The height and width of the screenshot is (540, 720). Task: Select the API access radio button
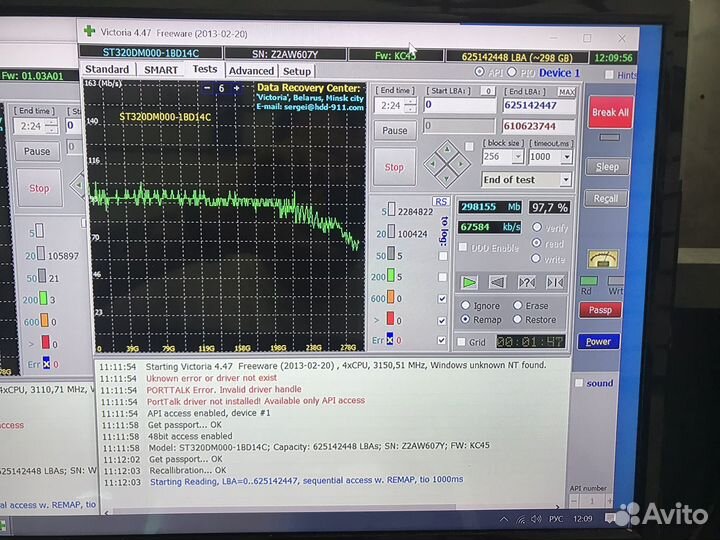pyautogui.click(x=479, y=72)
